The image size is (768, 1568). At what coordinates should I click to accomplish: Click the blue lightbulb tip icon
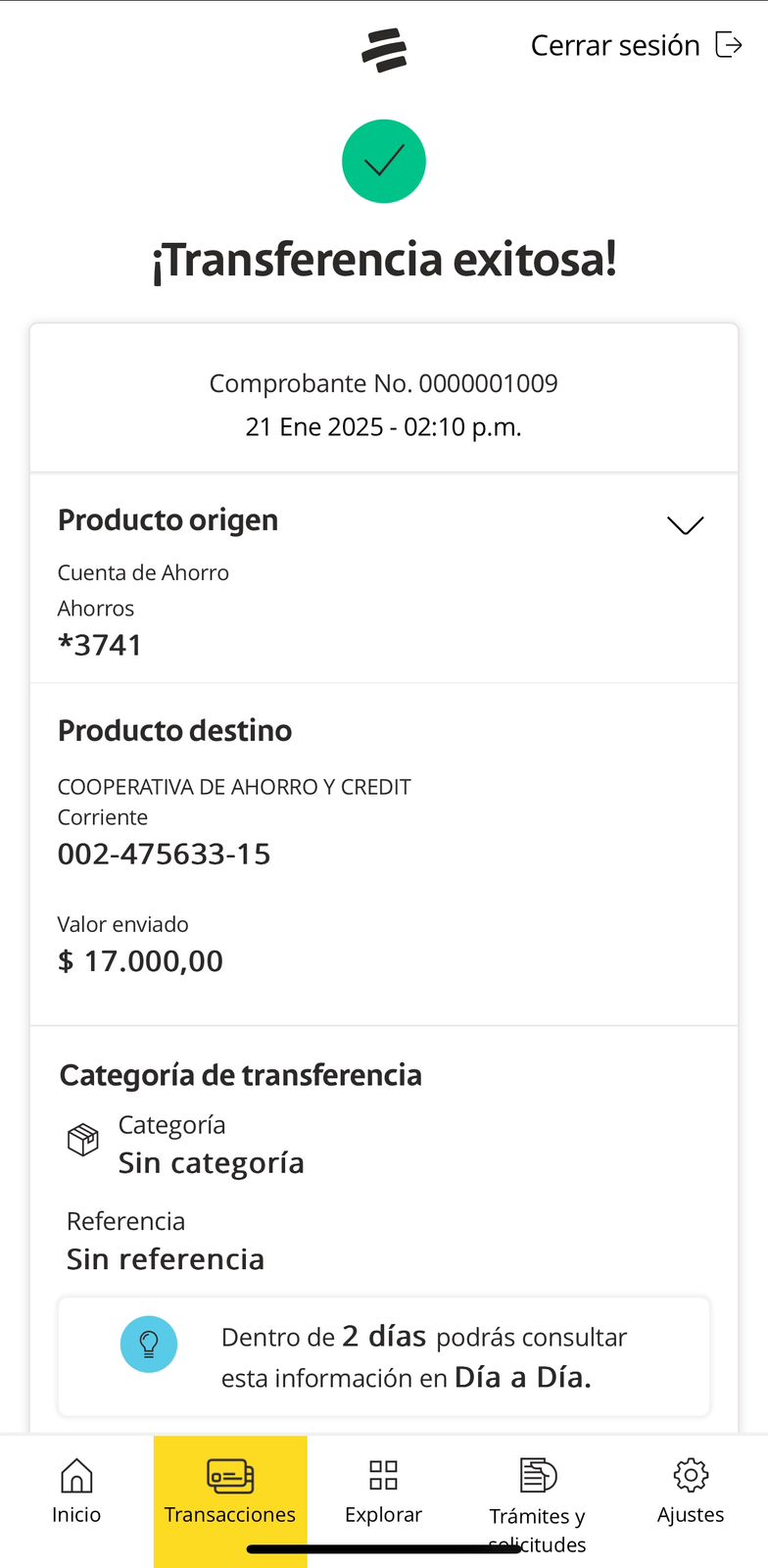coord(149,1344)
